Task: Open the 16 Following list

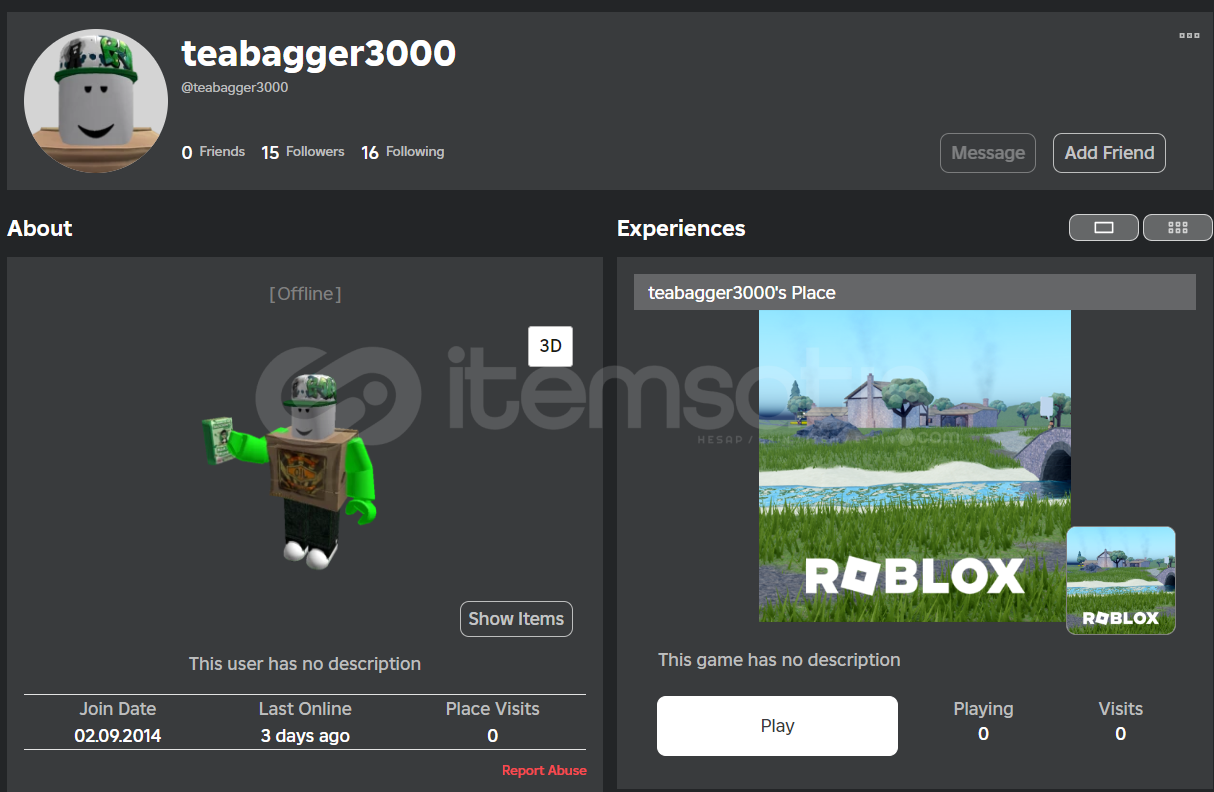Action: pyautogui.click(x=403, y=152)
